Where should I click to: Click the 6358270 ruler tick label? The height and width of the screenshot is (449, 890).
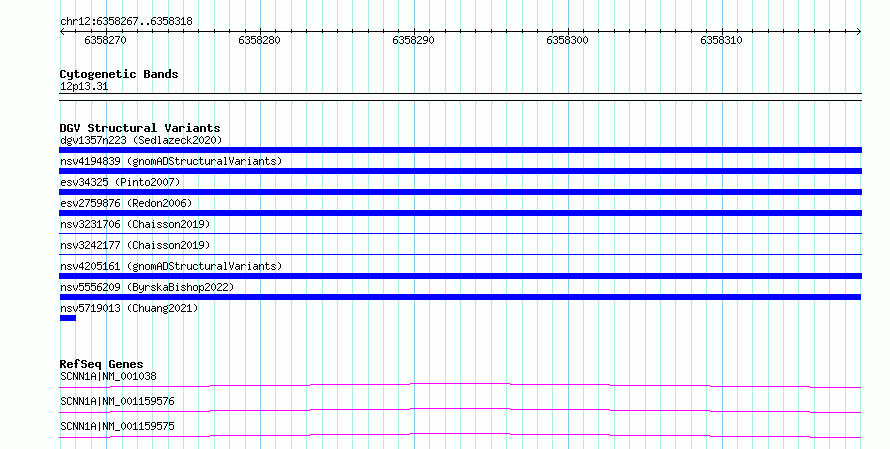[105, 40]
